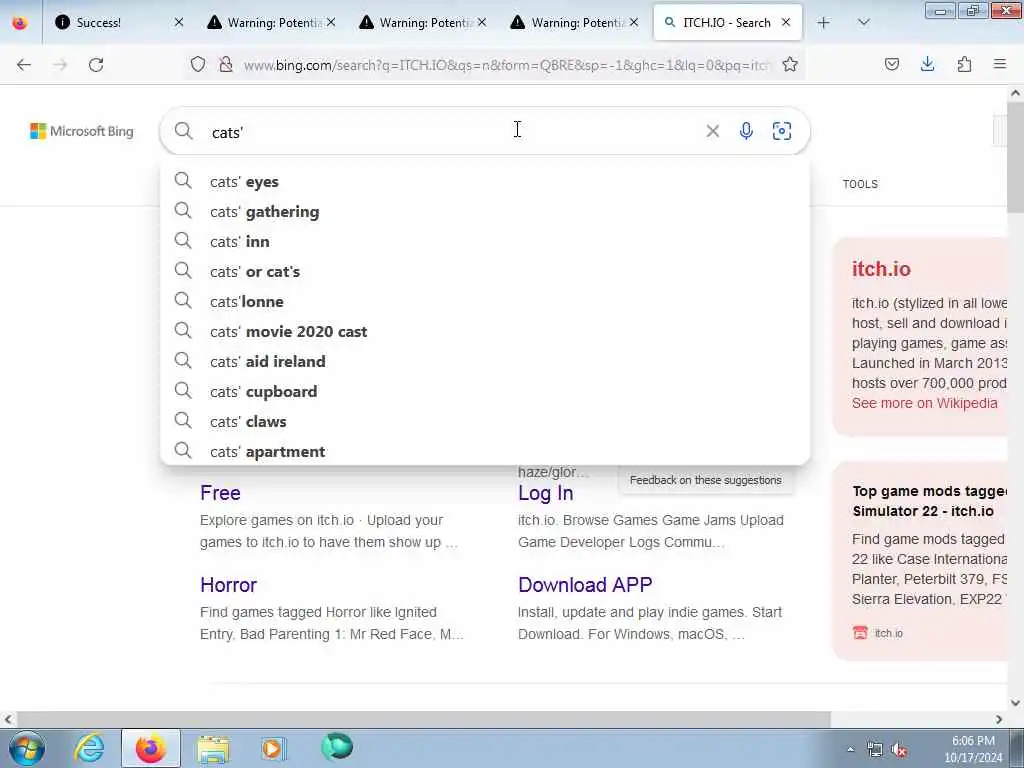
Task: Click the search magnifier in search box
Action: click(184, 131)
